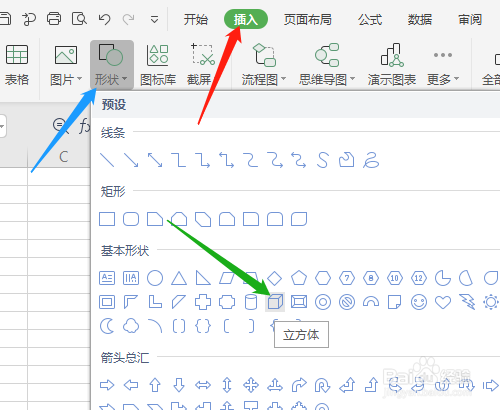
Task: Select the no symbol prohibited shape
Action: point(347,302)
